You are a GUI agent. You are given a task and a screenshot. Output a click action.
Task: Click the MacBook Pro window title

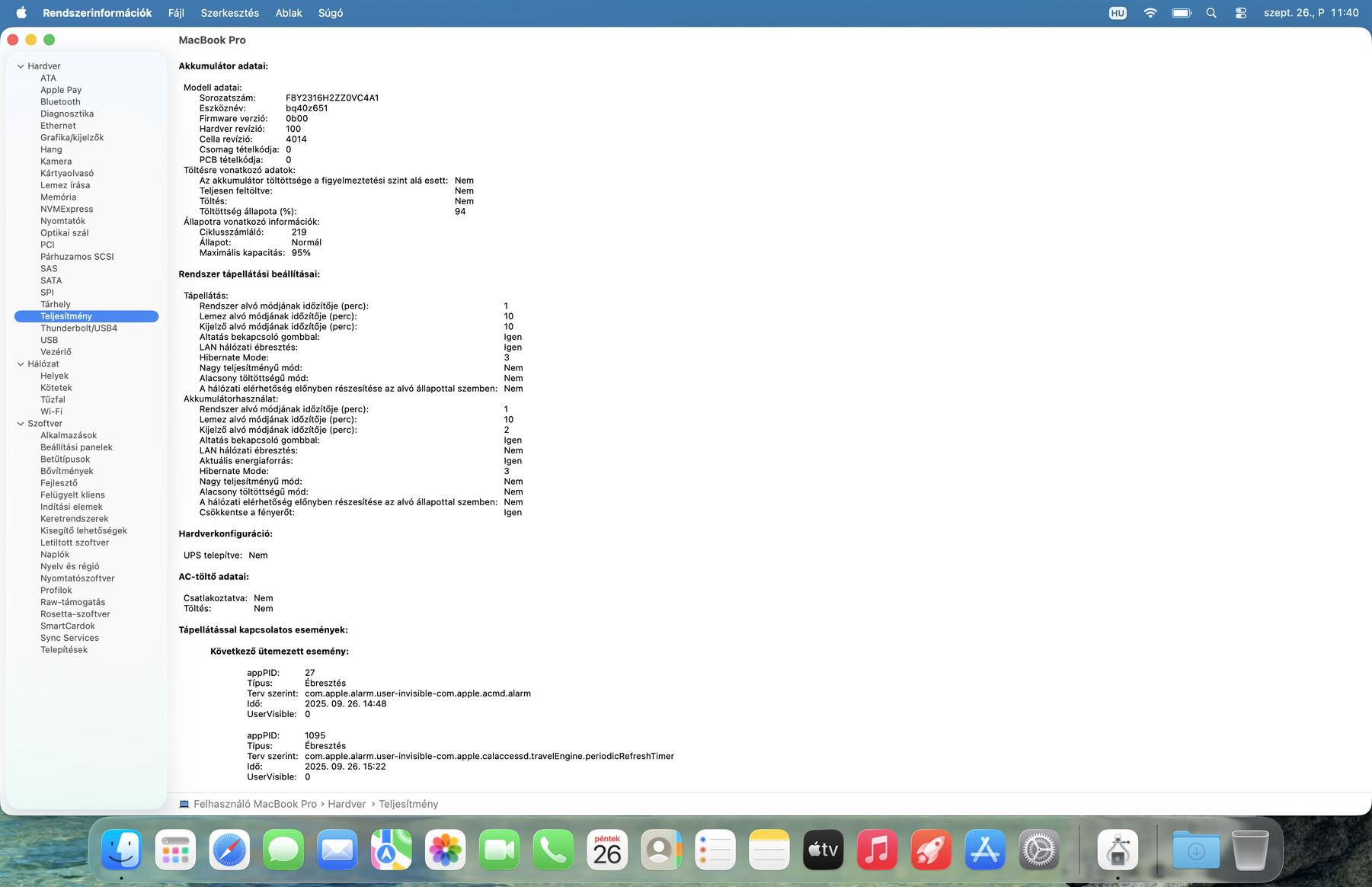[212, 40]
